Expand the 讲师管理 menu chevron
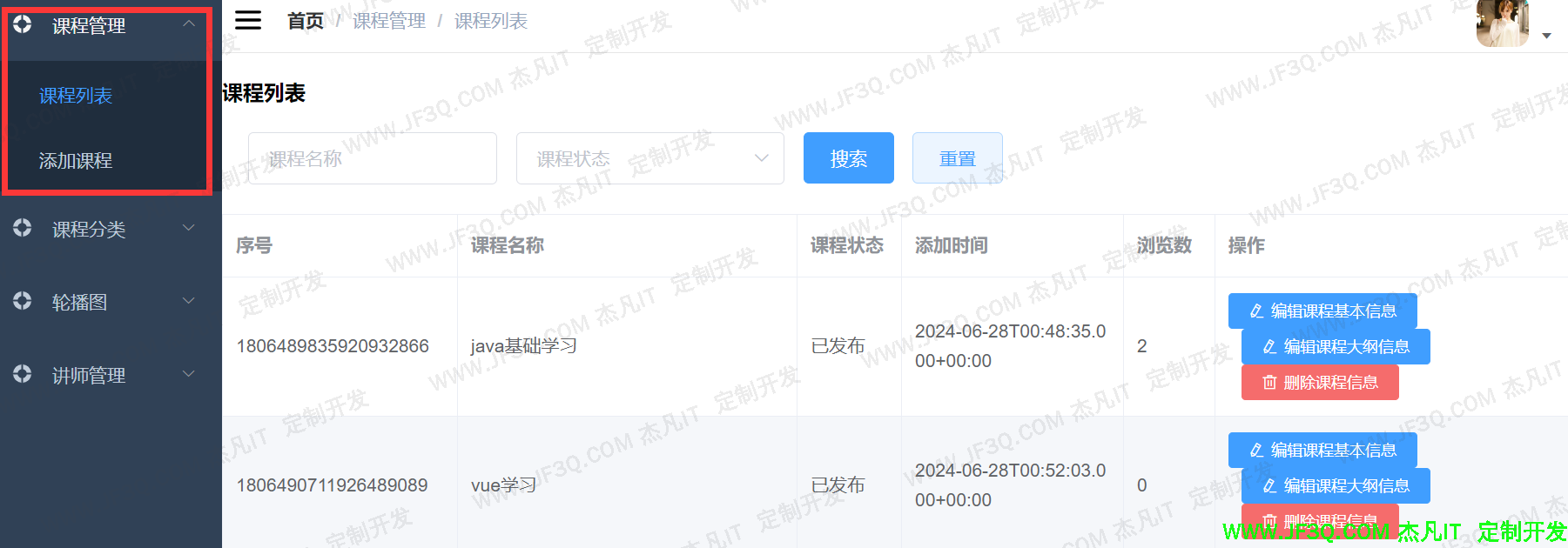 click(x=189, y=374)
